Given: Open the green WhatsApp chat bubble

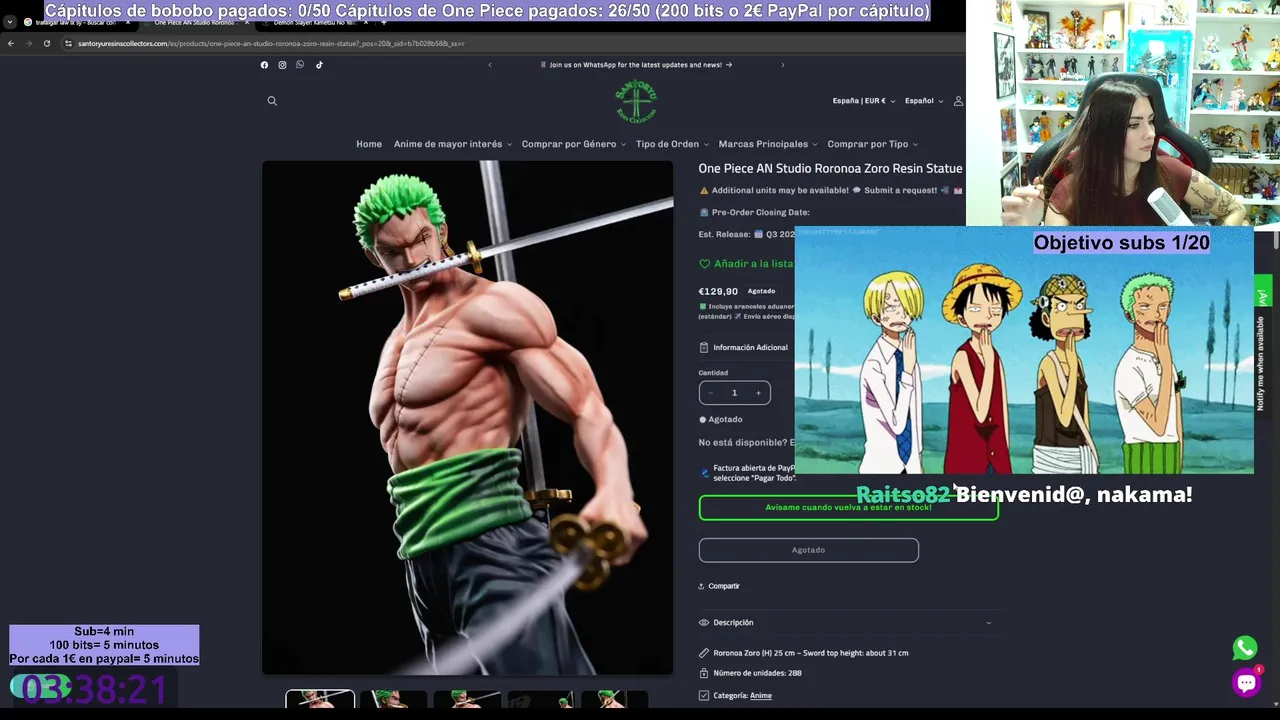Looking at the screenshot, I should pyautogui.click(x=1245, y=648).
